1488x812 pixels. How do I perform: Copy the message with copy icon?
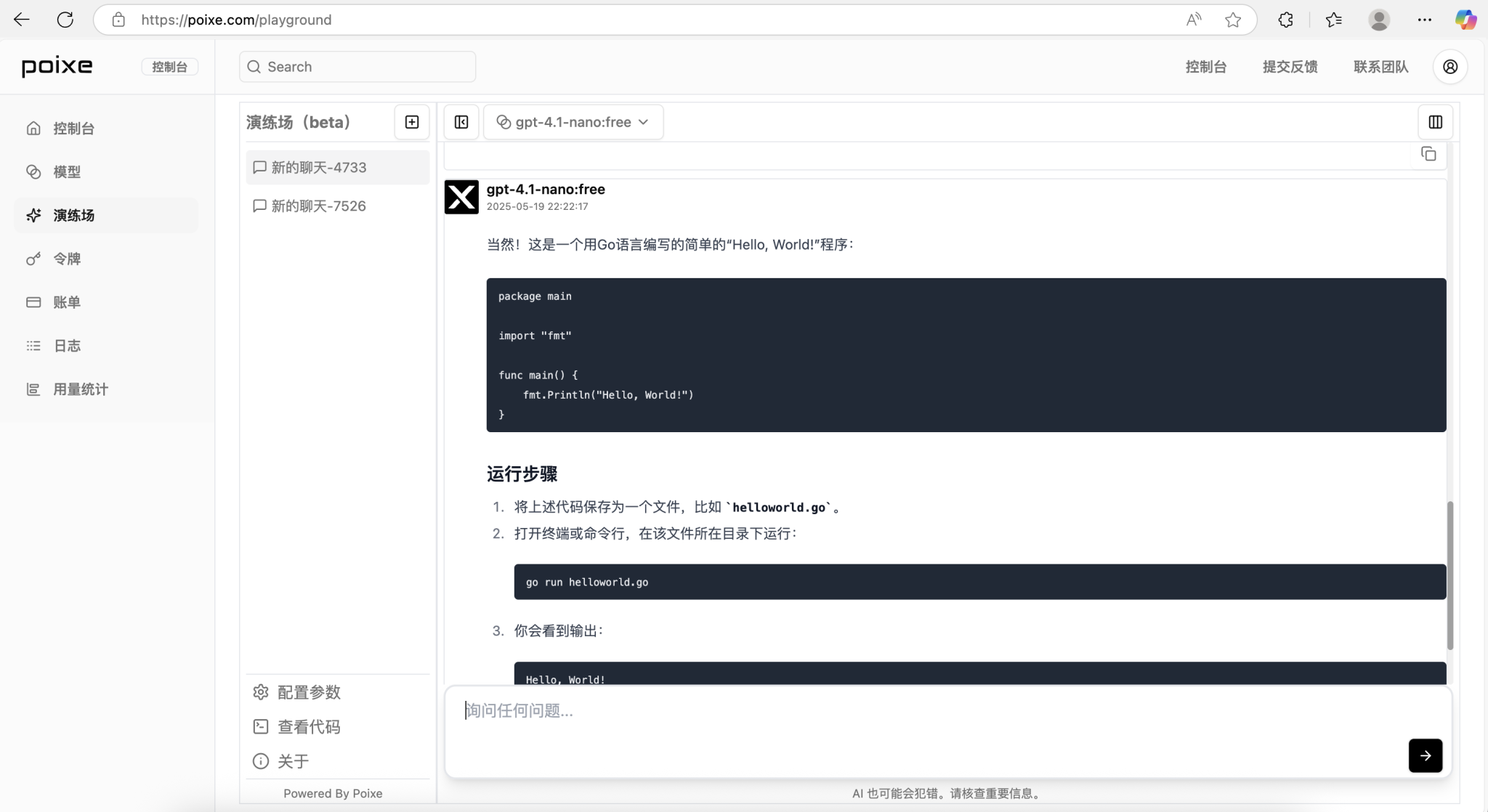click(x=1428, y=154)
